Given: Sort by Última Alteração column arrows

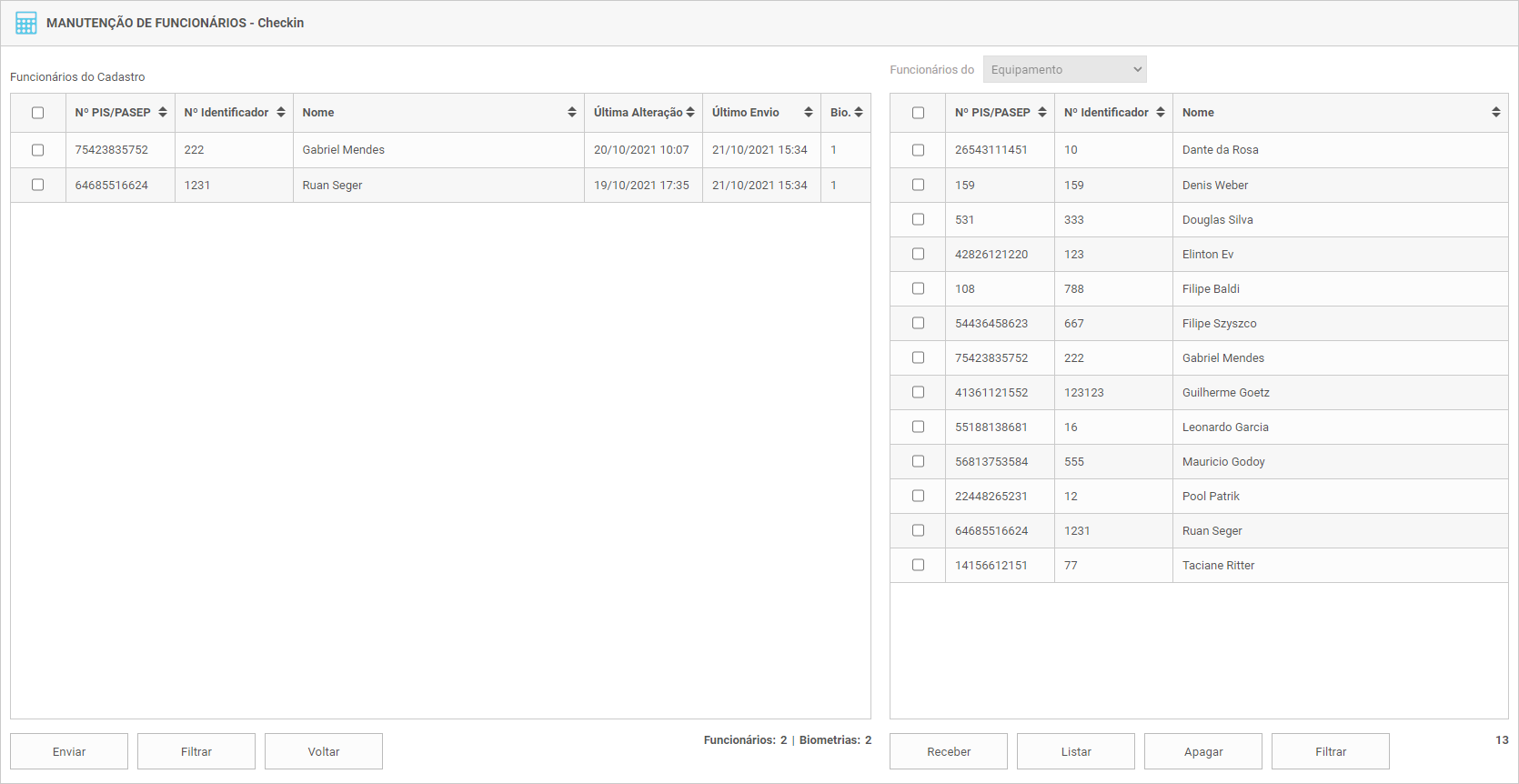Looking at the screenshot, I should coord(690,112).
